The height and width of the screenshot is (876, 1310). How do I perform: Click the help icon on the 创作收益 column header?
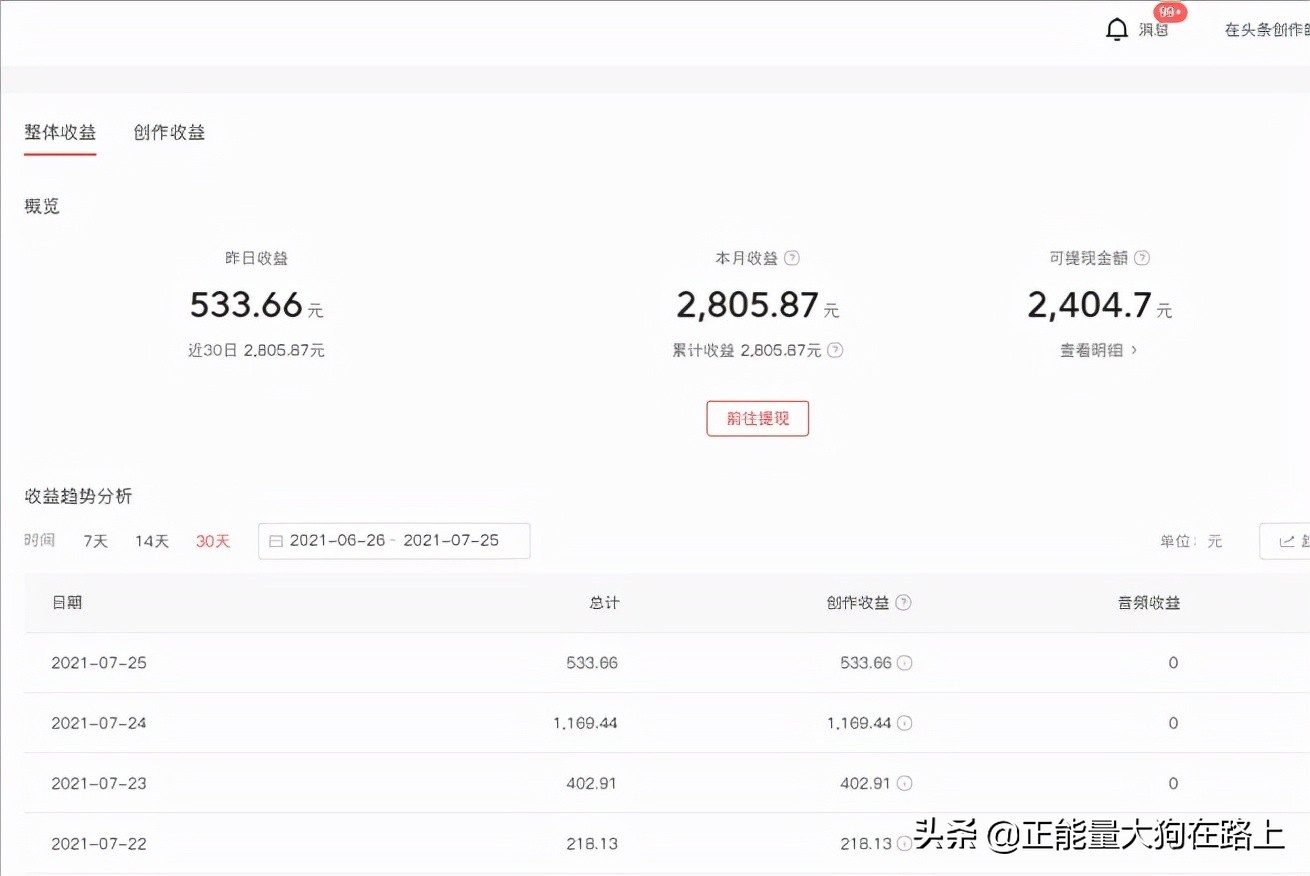[904, 602]
